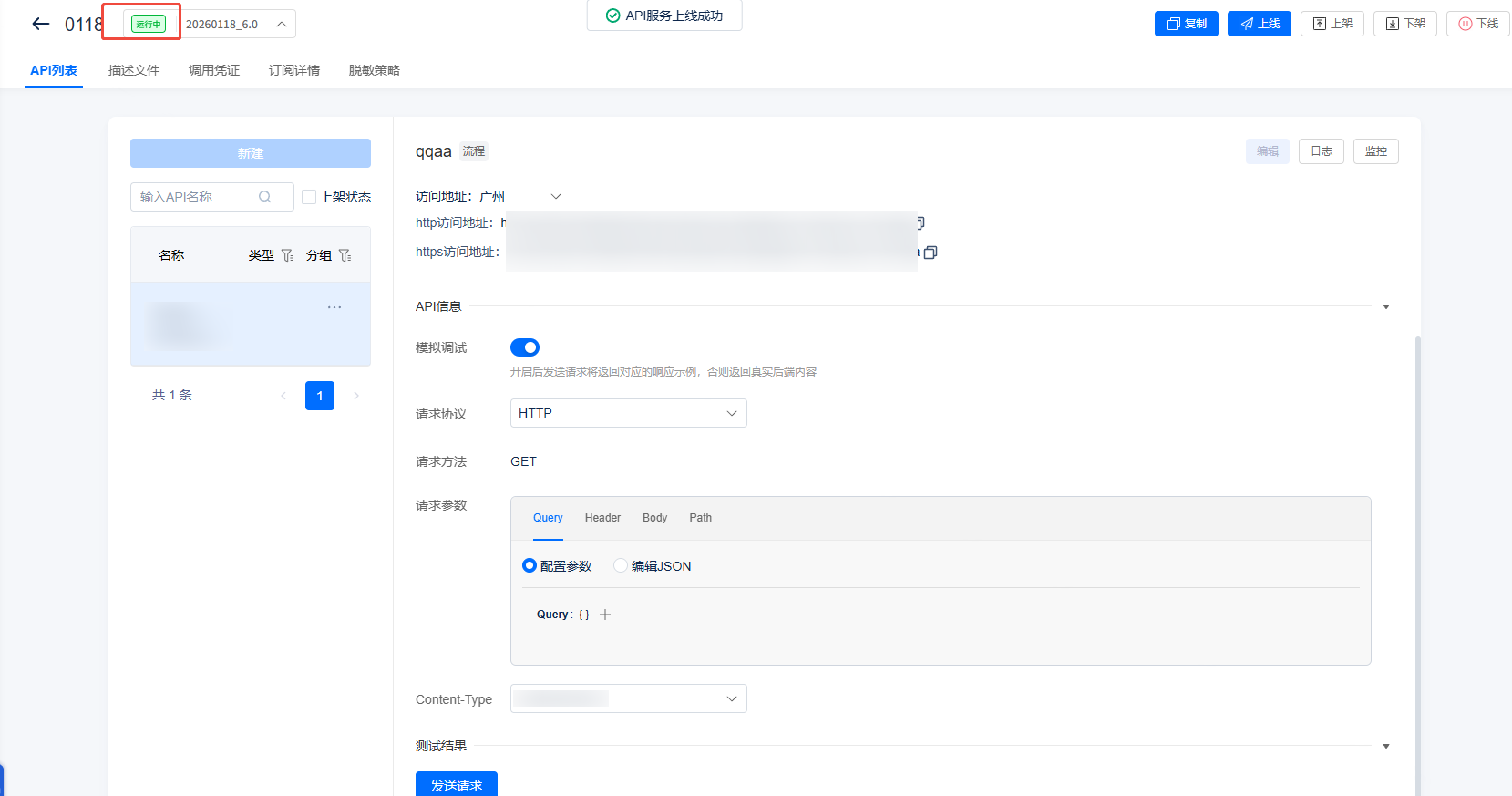Image resolution: width=1512 pixels, height=796 pixels.
Task: Click the GET request method value
Action: [x=523, y=461]
